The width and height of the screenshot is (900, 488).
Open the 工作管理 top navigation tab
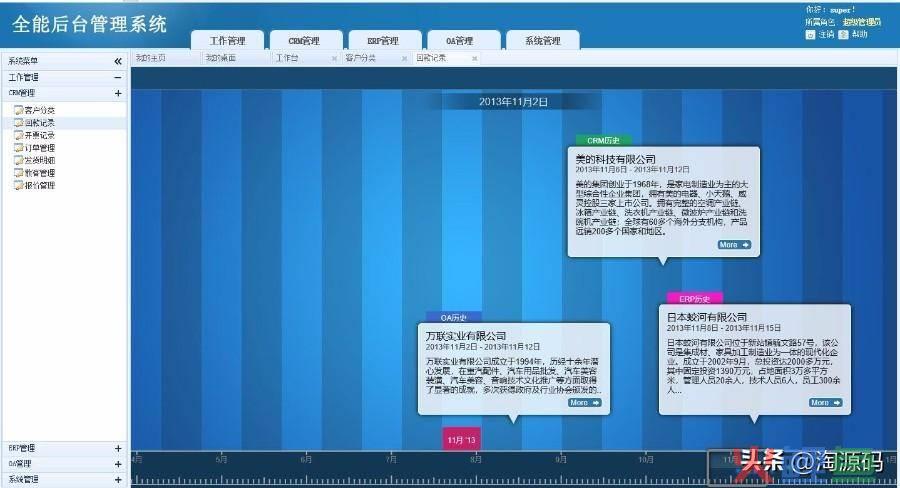227,41
